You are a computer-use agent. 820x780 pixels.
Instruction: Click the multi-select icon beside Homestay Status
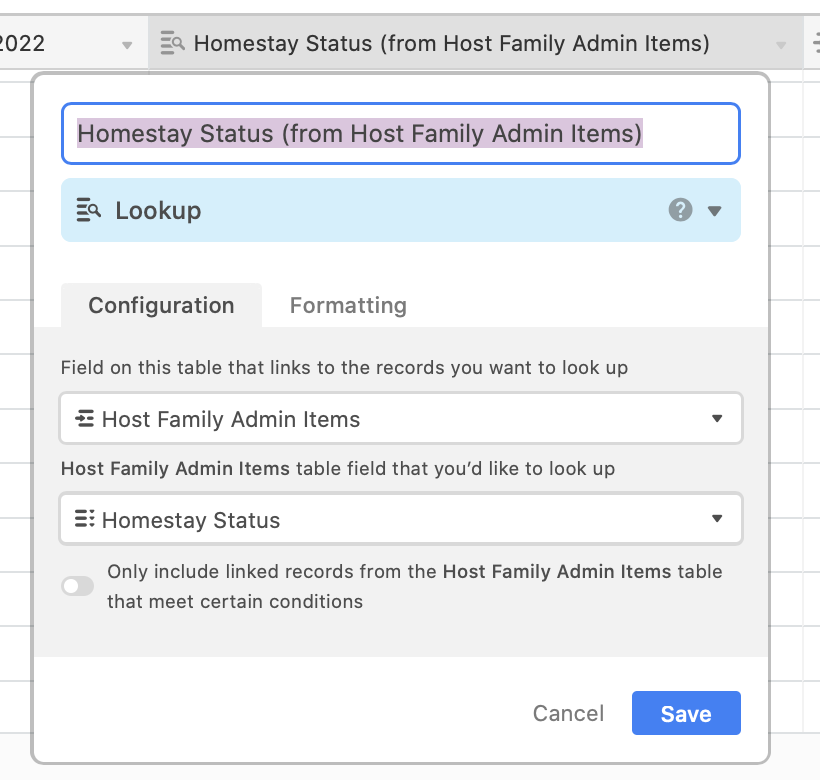click(x=84, y=519)
